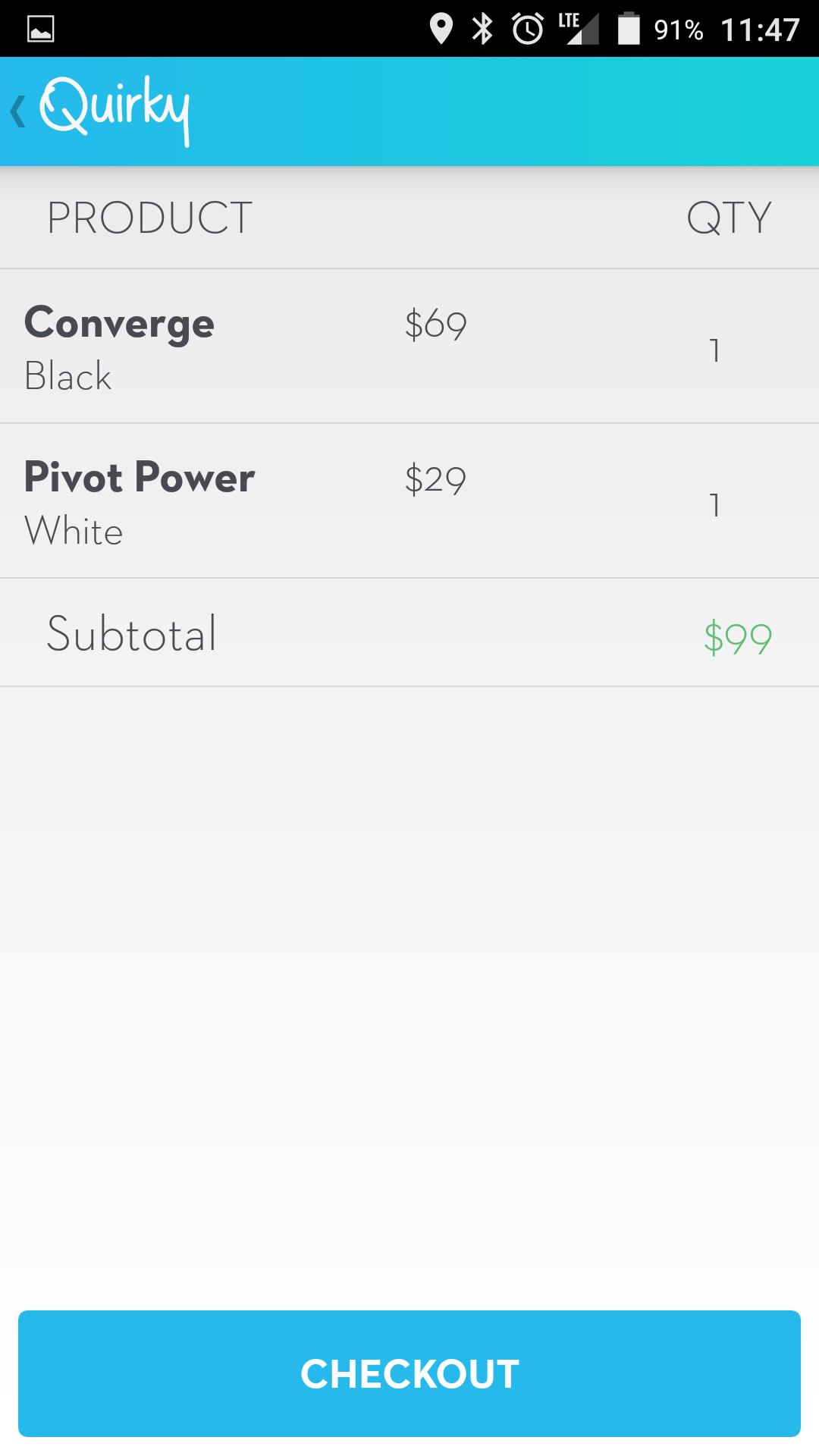Tap the green $99 subtotal amount
This screenshot has height=1456, width=819.
point(737,637)
